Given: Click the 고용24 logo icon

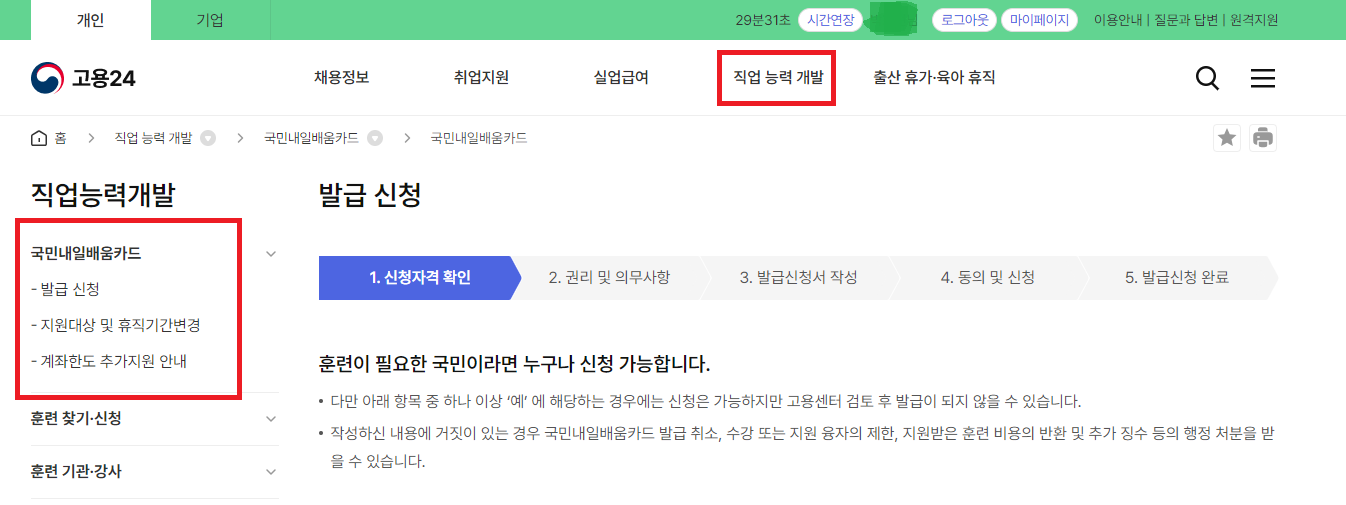Looking at the screenshot, I should tap(47, 78).
